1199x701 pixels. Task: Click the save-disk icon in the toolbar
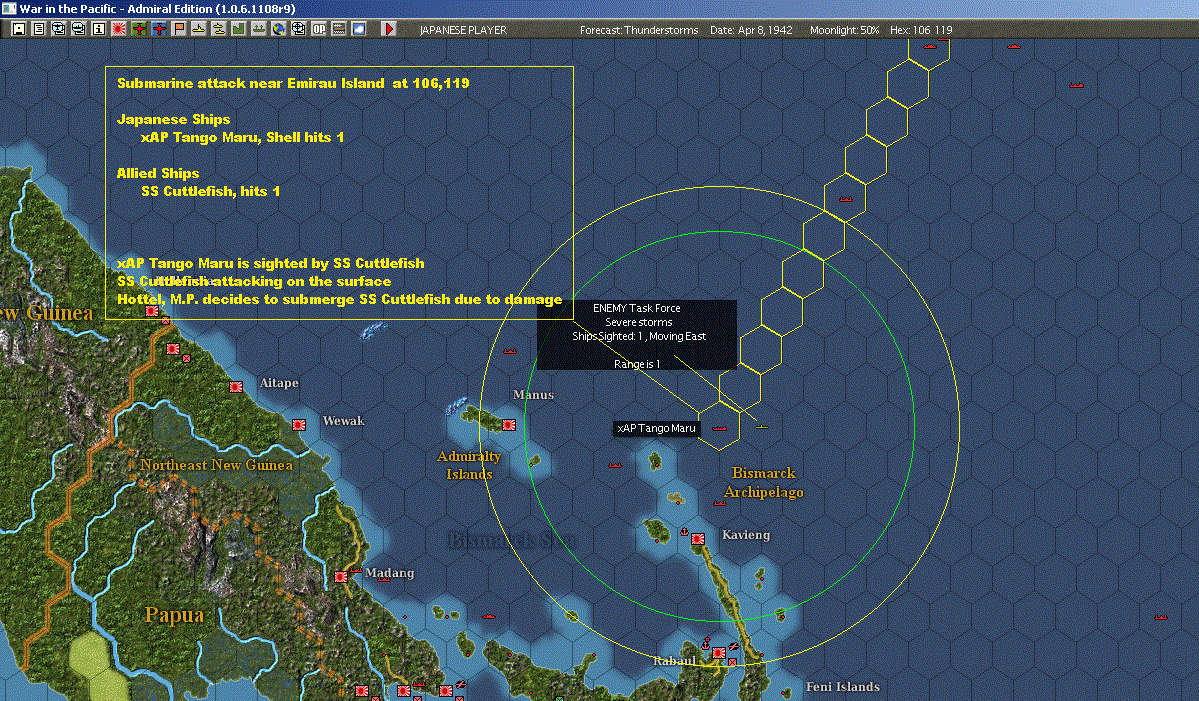coord(19,29)
